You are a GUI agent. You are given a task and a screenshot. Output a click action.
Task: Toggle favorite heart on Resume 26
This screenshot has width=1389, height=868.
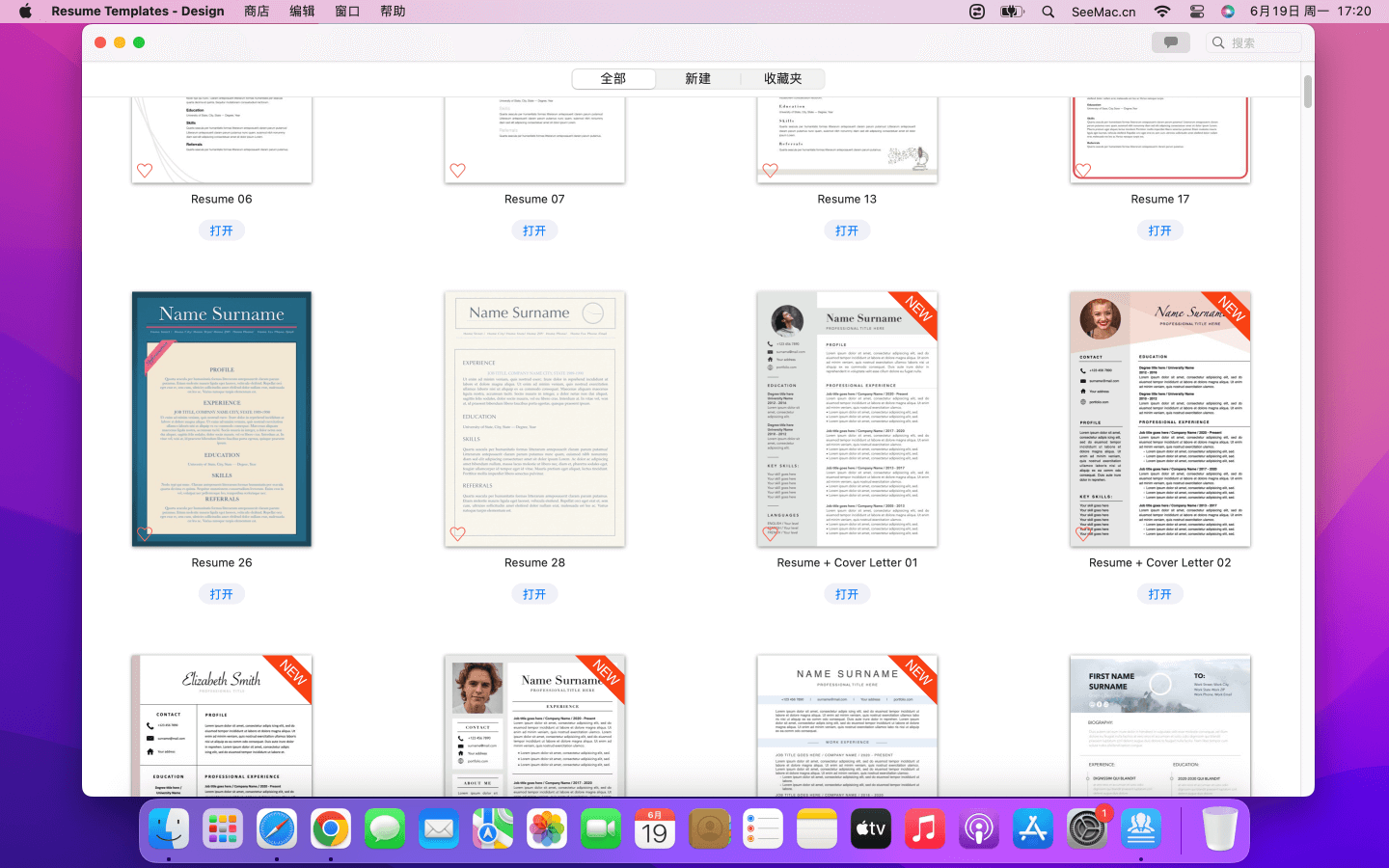click(x=145, y=533)
